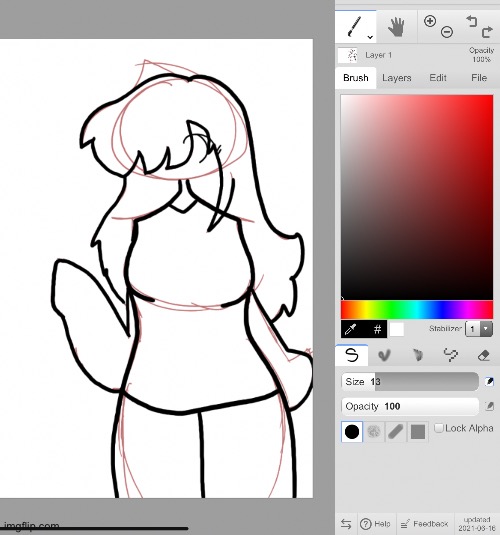Viewport: 500px width, 535px height.
Task: Activate the eyedropper color picker
Action: [x=351, y=329]
